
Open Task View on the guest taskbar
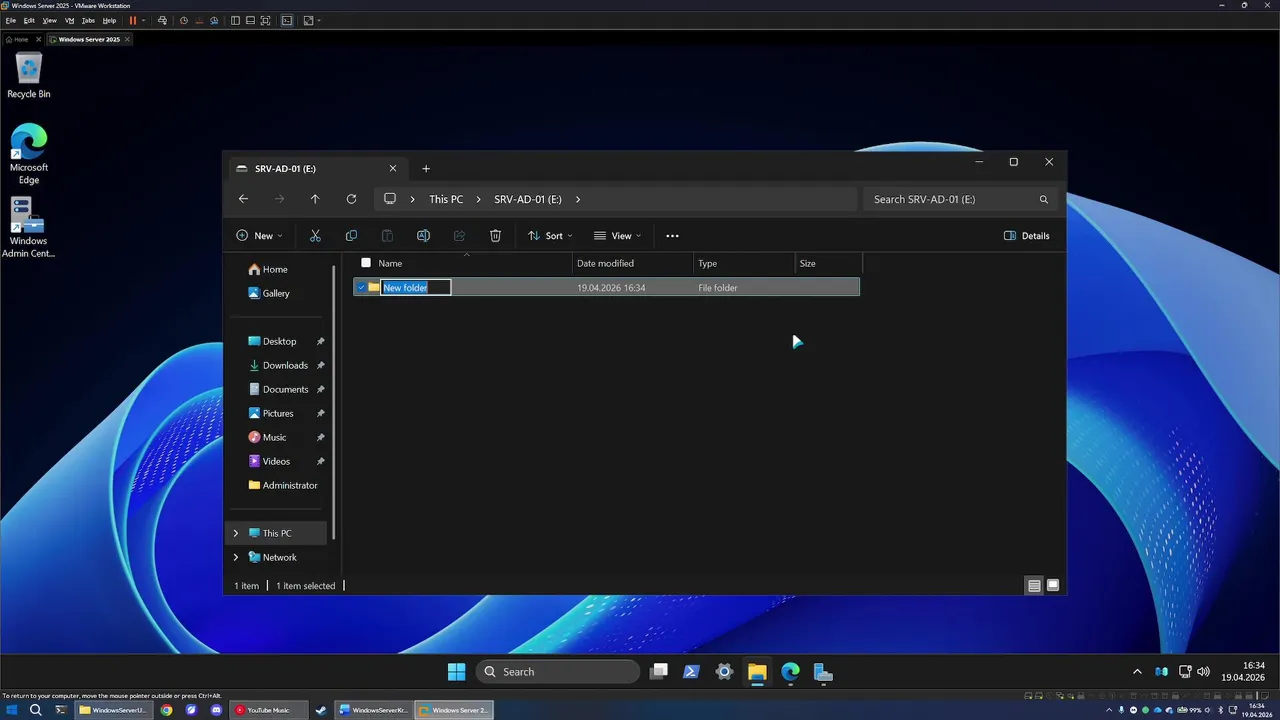click(658, 672)
